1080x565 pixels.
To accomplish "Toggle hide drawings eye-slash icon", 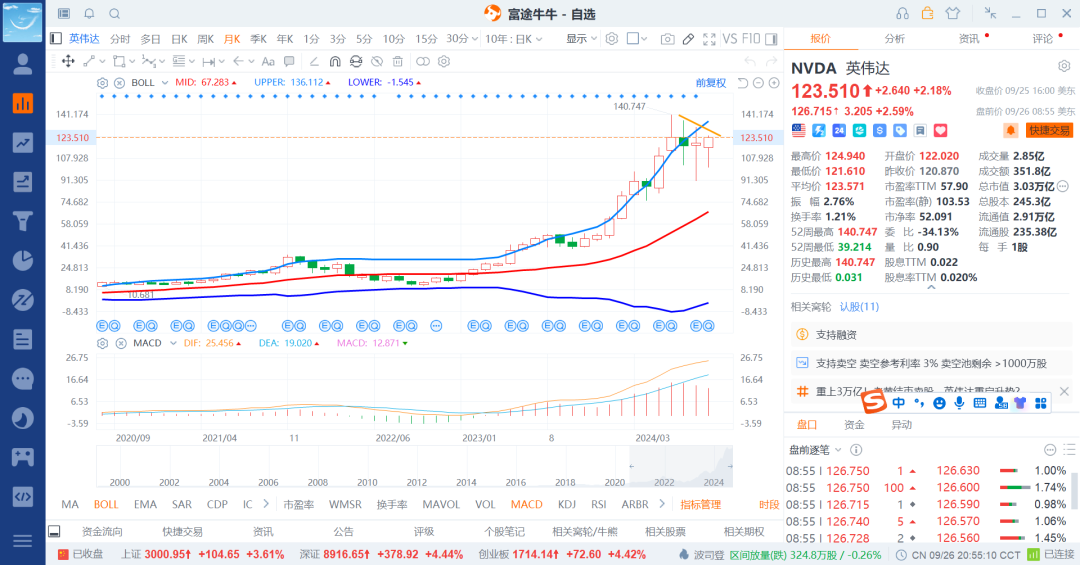I will pos(377,61).
